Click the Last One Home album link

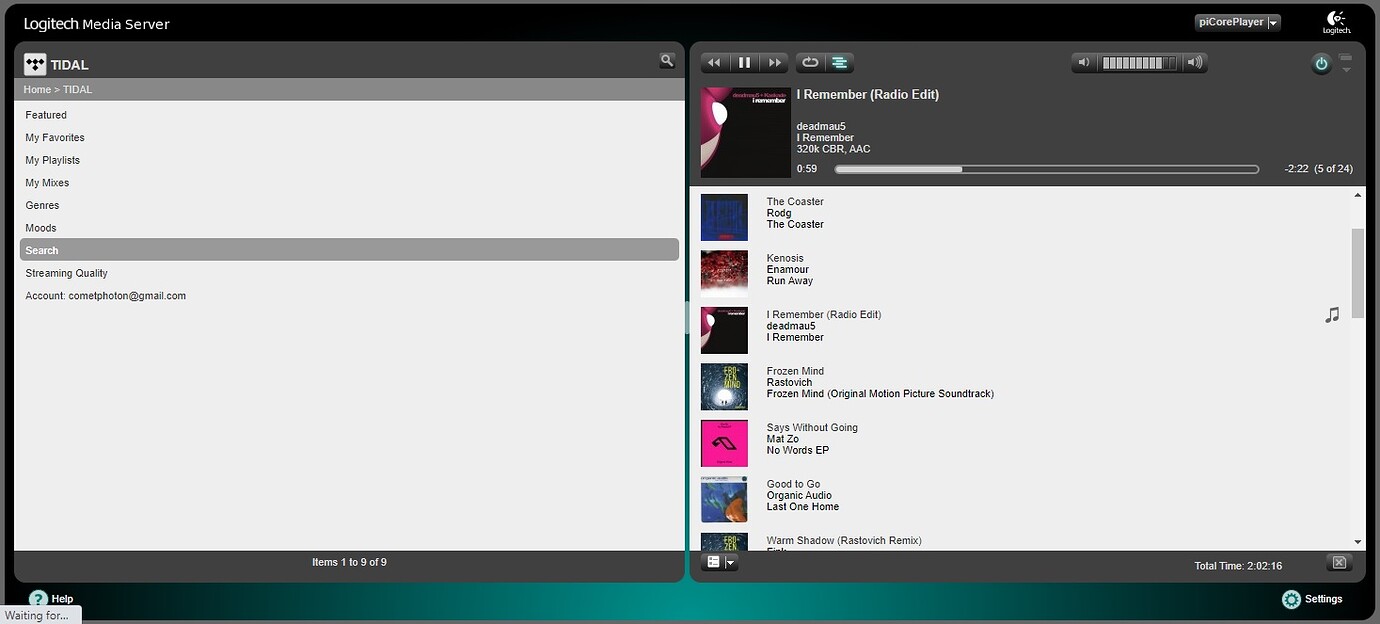pyautogui.click(x=803, y=507)
